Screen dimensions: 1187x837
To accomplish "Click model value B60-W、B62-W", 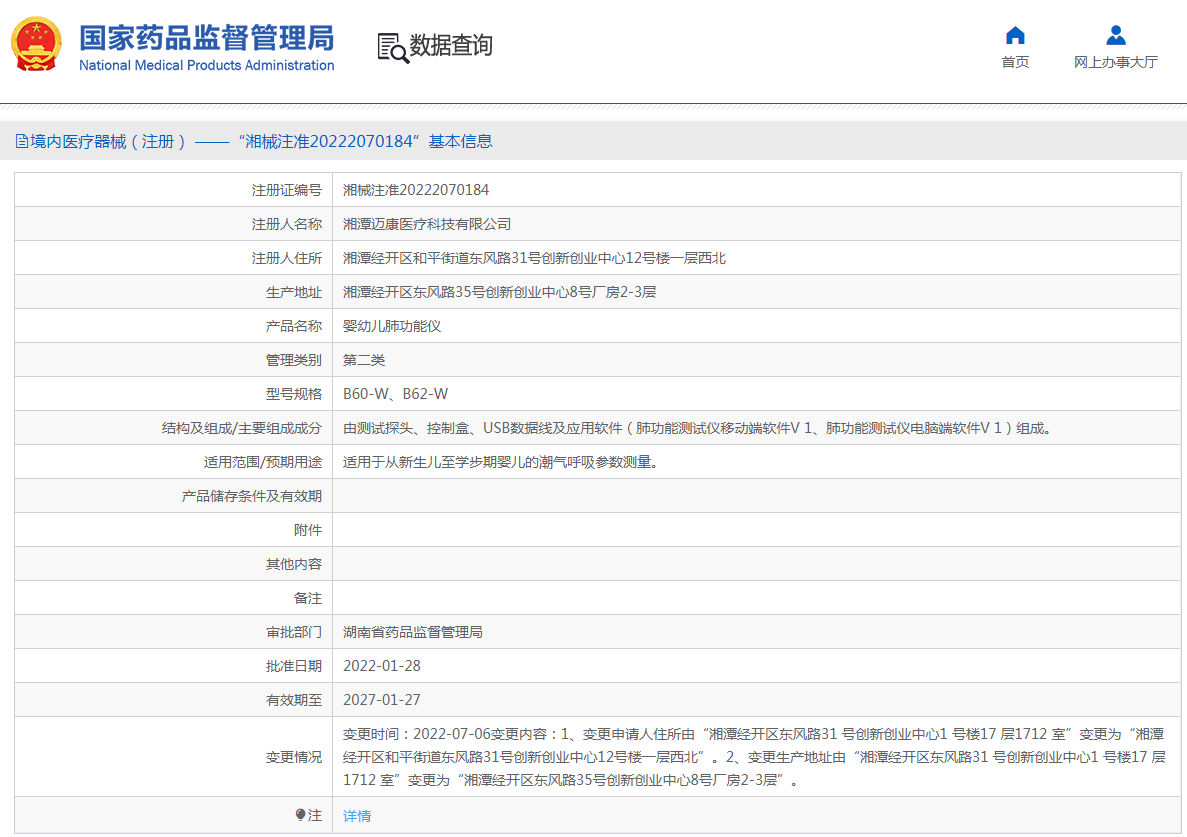I will pos(395,394).
